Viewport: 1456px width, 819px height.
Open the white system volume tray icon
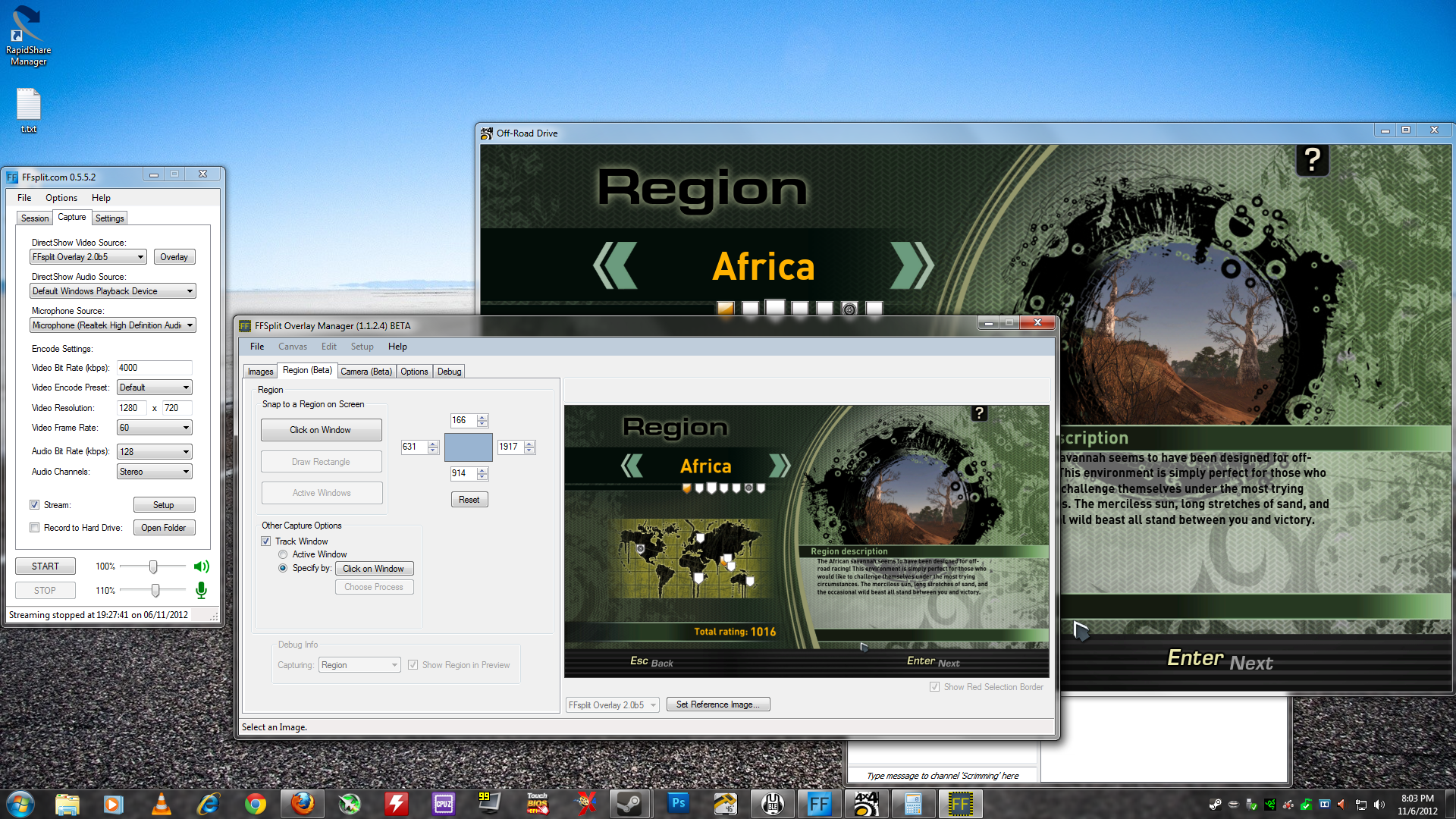pos(1379,805)
